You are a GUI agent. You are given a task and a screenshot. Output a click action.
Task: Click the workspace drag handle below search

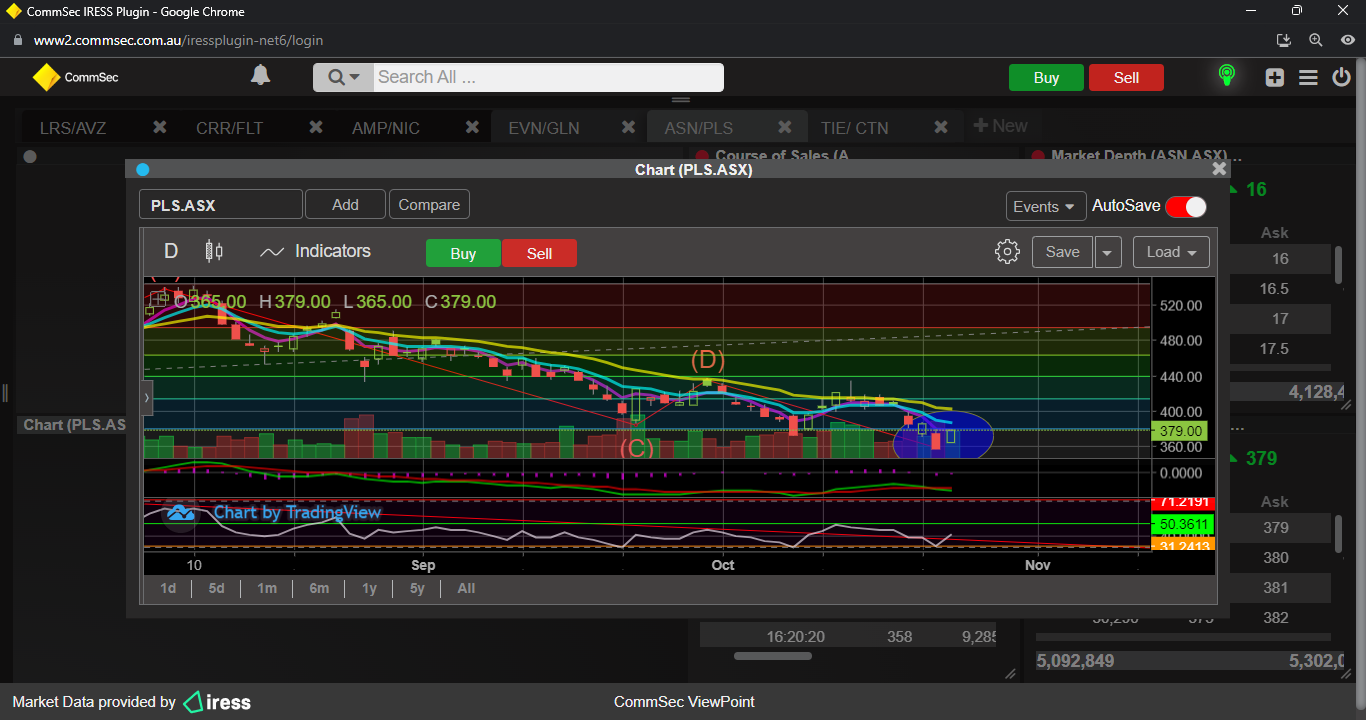coord(681,100)
